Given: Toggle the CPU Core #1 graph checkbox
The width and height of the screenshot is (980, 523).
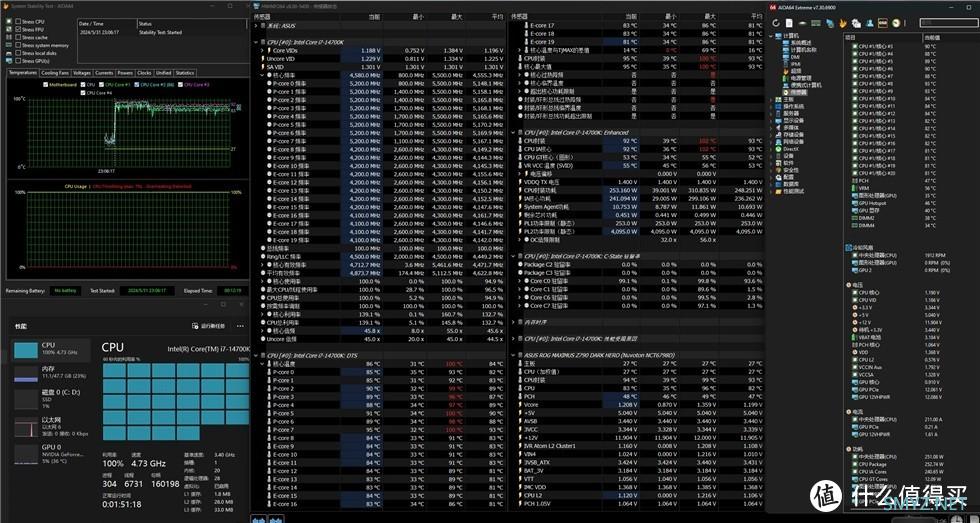Looking at the screenshot, I should point(101,85).
